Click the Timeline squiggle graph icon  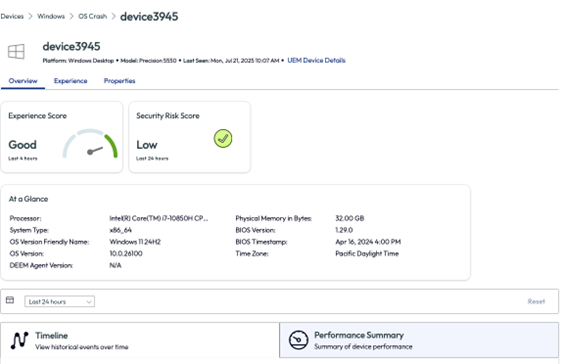[x=19, y=340]
